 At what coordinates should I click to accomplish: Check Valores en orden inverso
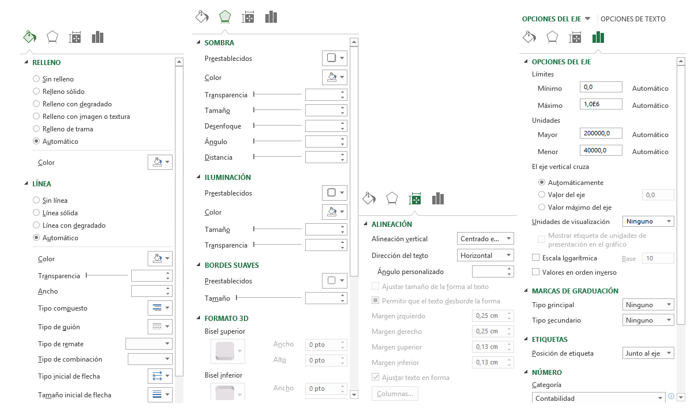click(x=537, y=272)
